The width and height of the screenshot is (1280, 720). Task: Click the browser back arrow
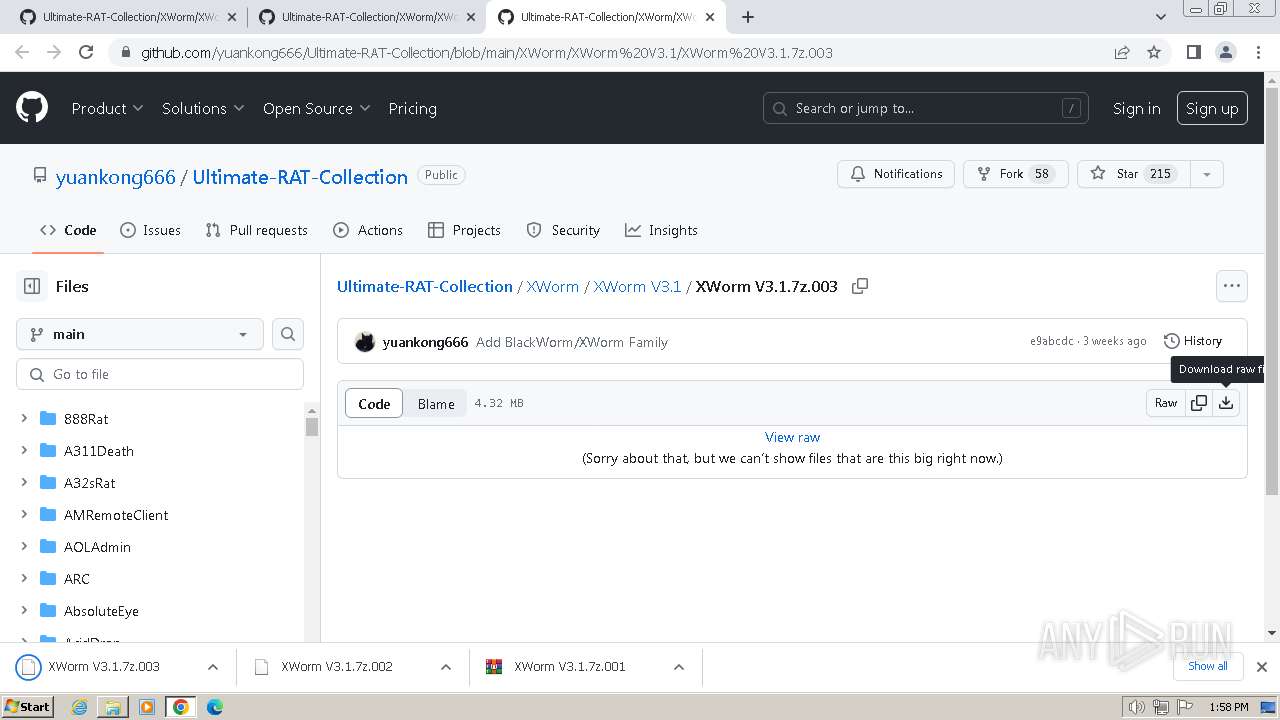click(x=22, y=53)
